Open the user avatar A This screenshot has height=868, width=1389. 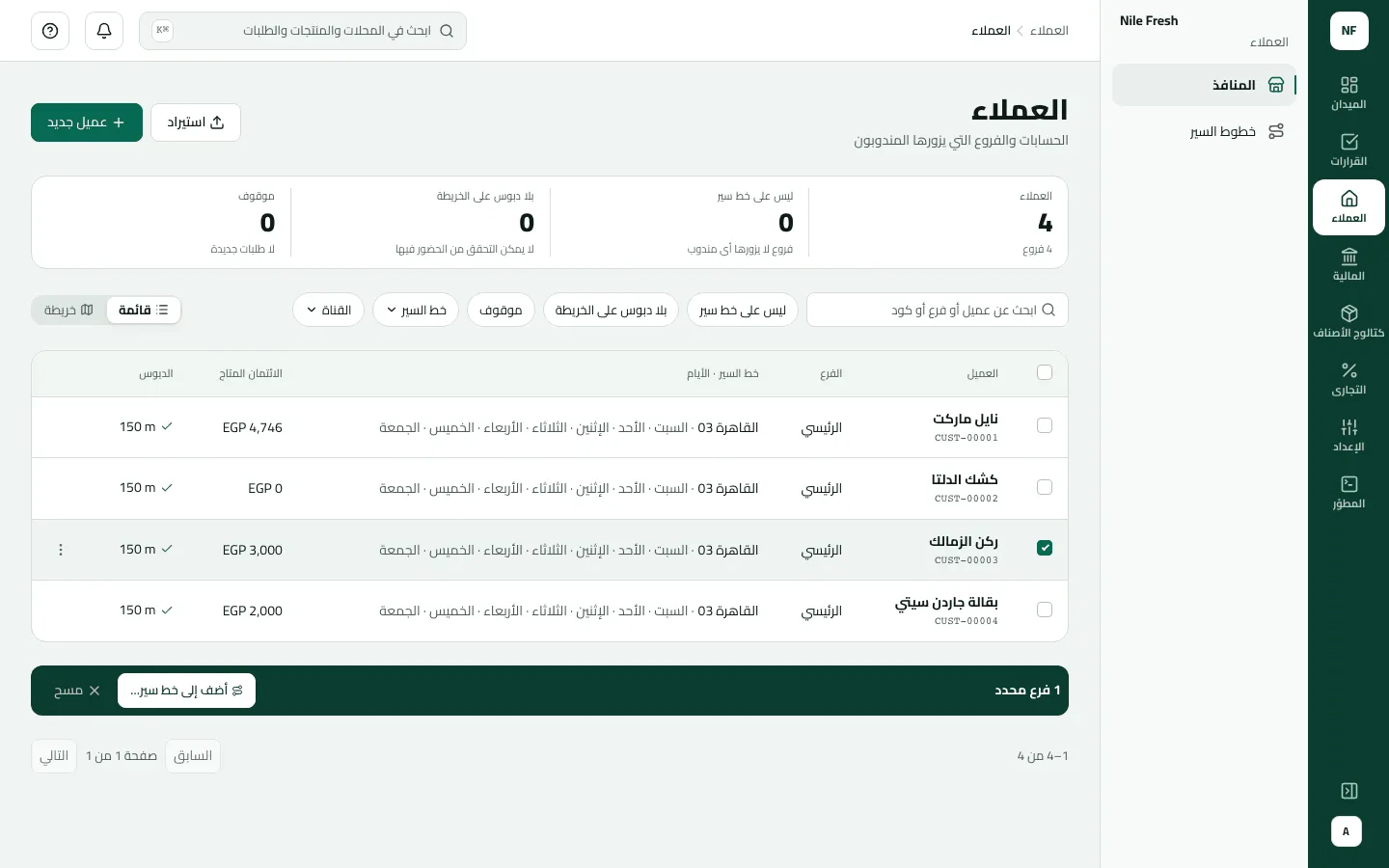pos(1347,831)
